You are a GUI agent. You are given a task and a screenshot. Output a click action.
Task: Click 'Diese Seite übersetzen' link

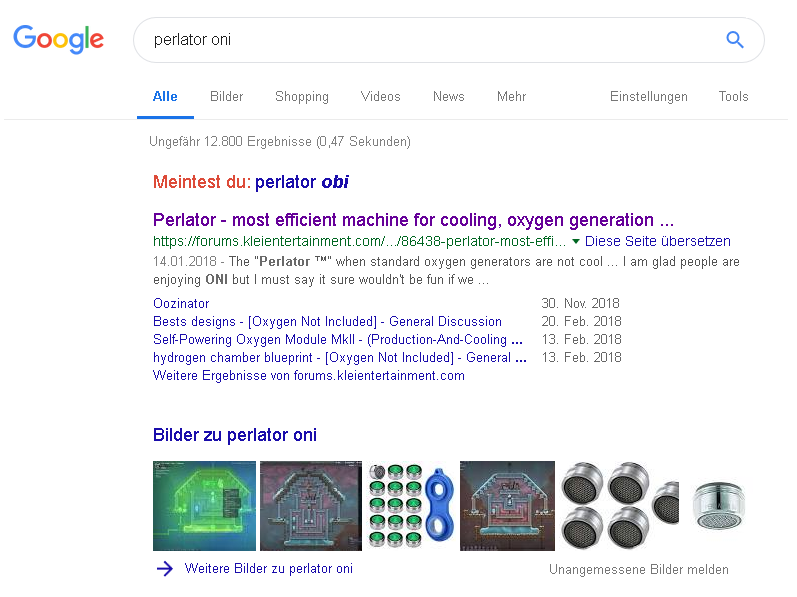point(658,241)
